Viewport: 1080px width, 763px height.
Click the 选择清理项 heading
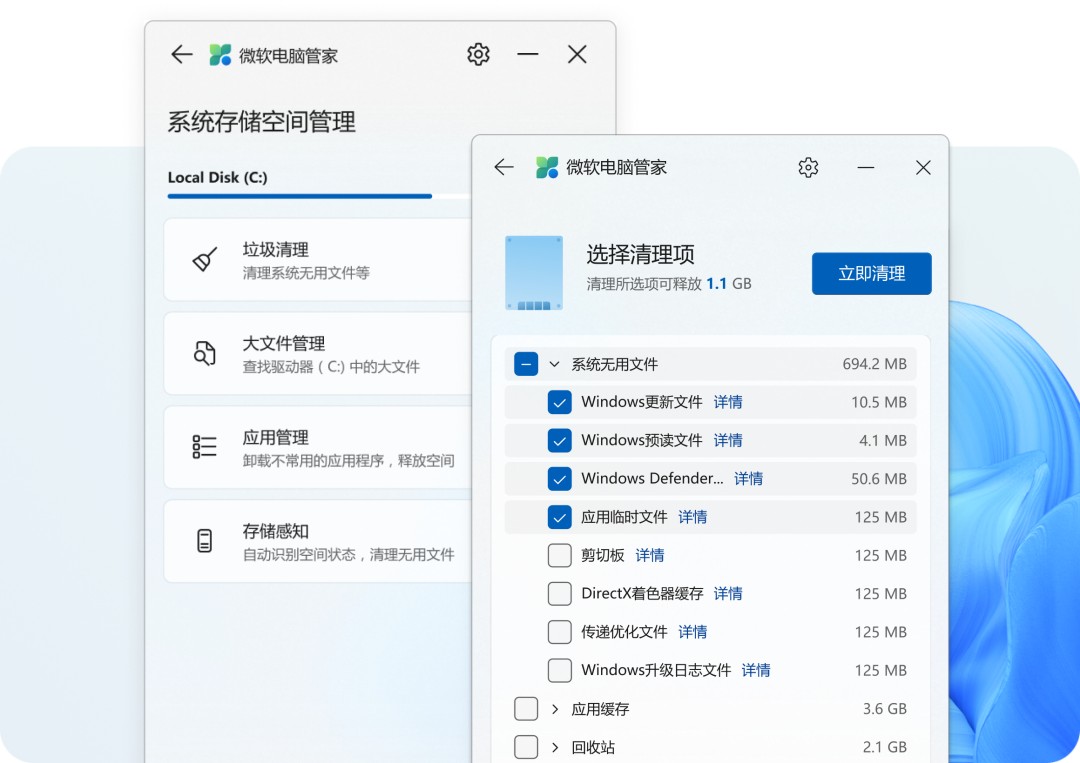pos(641,255)
